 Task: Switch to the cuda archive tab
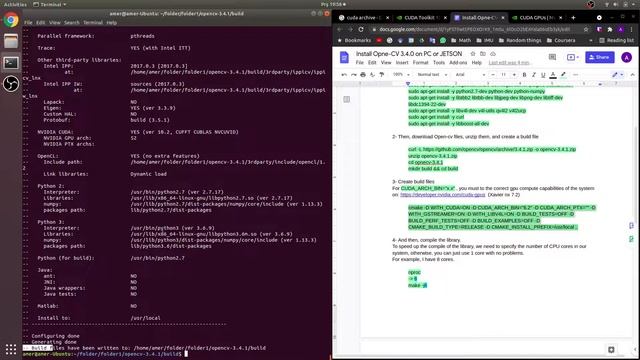[364, 18]
